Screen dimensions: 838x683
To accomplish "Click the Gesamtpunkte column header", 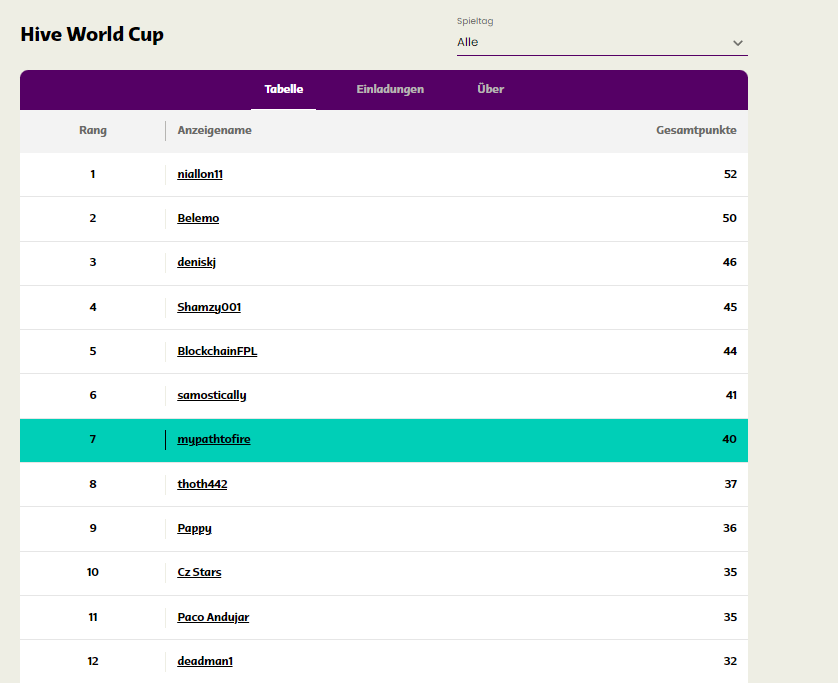I will (696, 130).
